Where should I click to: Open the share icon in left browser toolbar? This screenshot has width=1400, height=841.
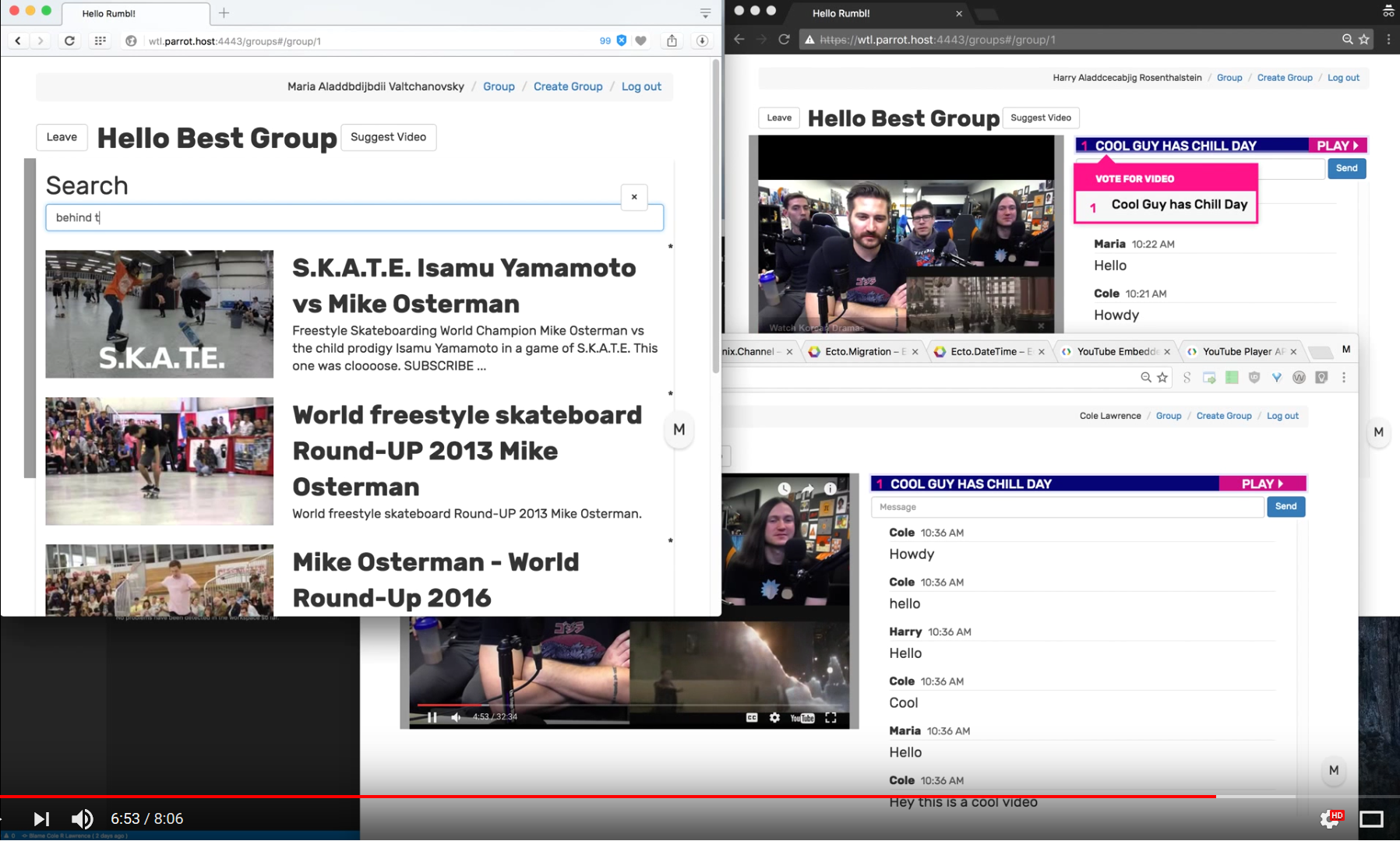pyautogui.click(x=672, y=40)
